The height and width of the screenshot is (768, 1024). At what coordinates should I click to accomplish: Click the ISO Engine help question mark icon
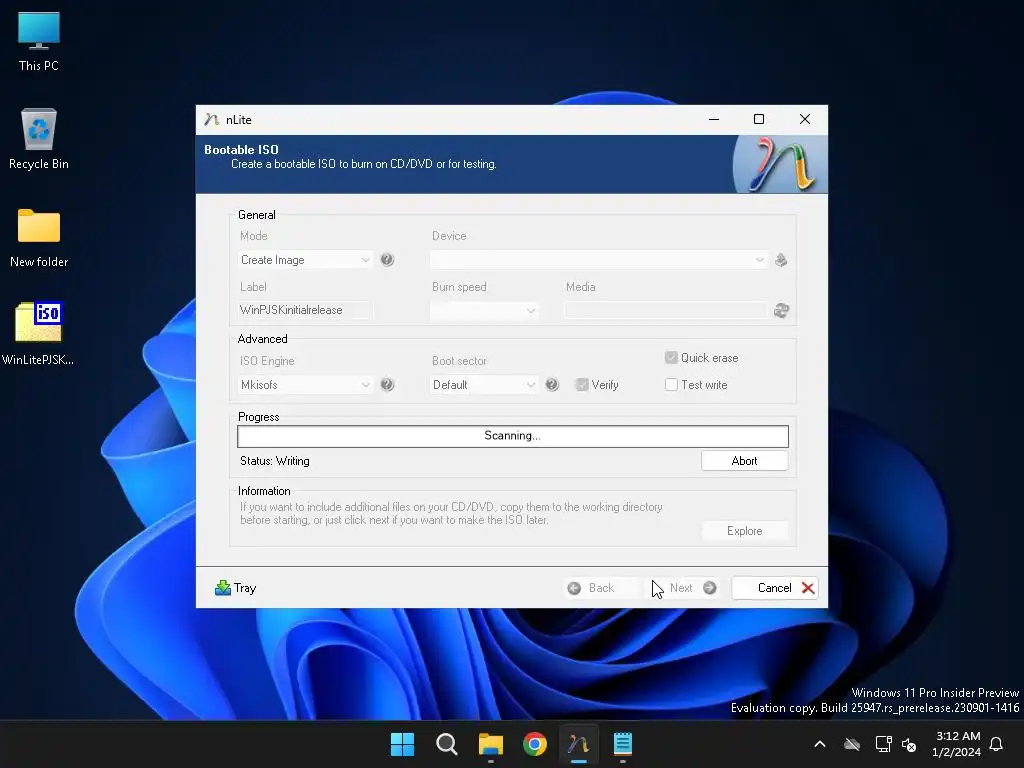(387, 385)
